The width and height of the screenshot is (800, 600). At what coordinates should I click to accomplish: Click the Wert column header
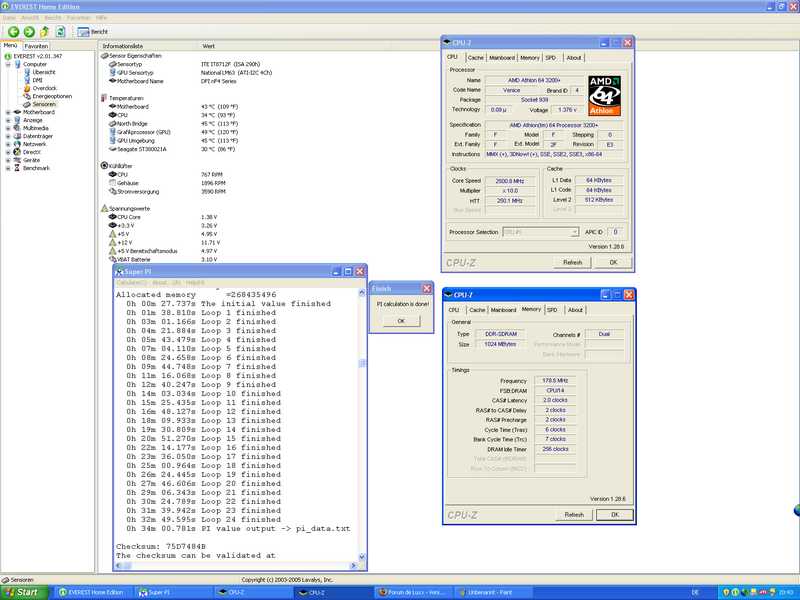coord(209,46)
